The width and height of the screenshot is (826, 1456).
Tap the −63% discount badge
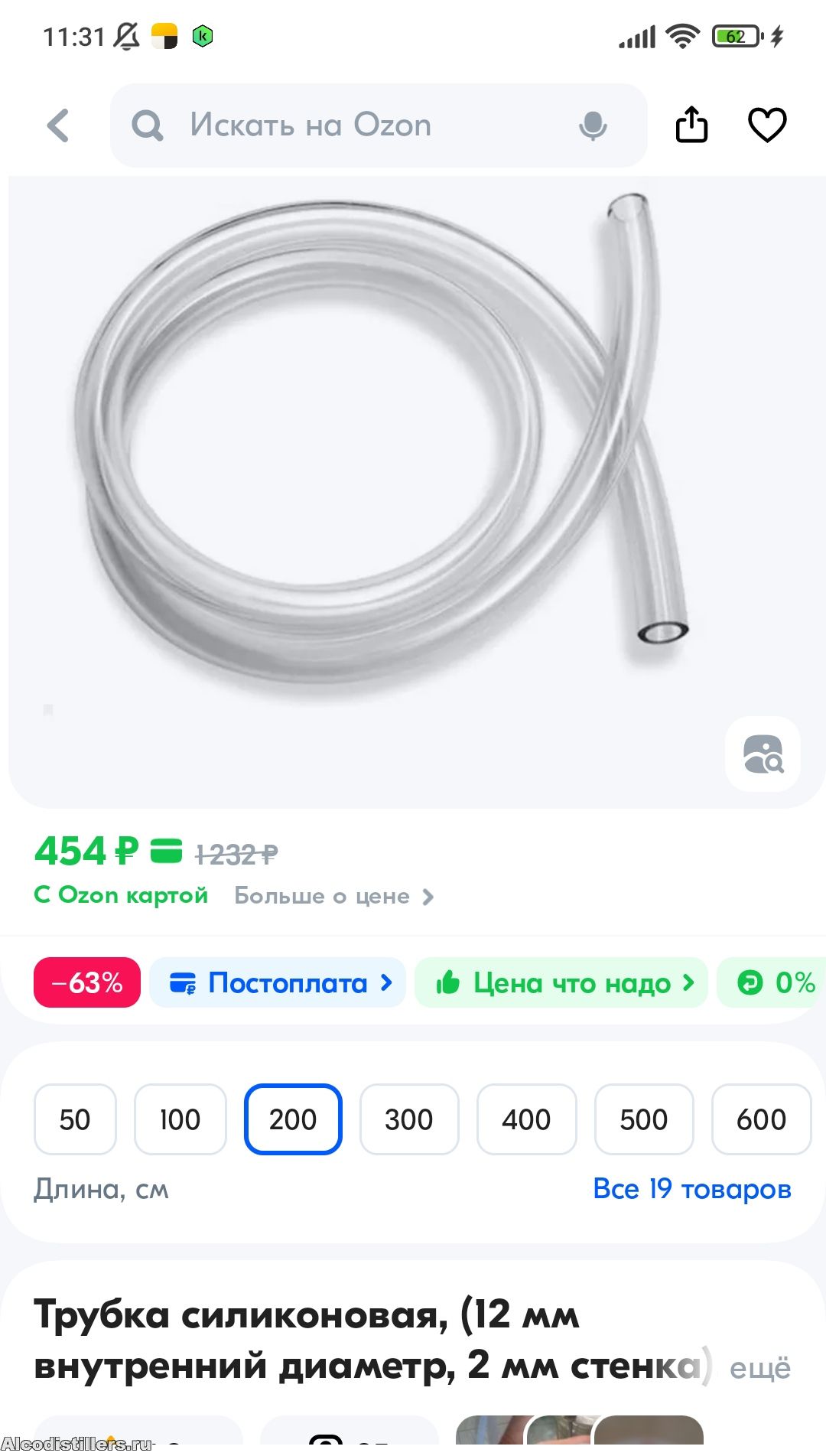tap(87, 982)
